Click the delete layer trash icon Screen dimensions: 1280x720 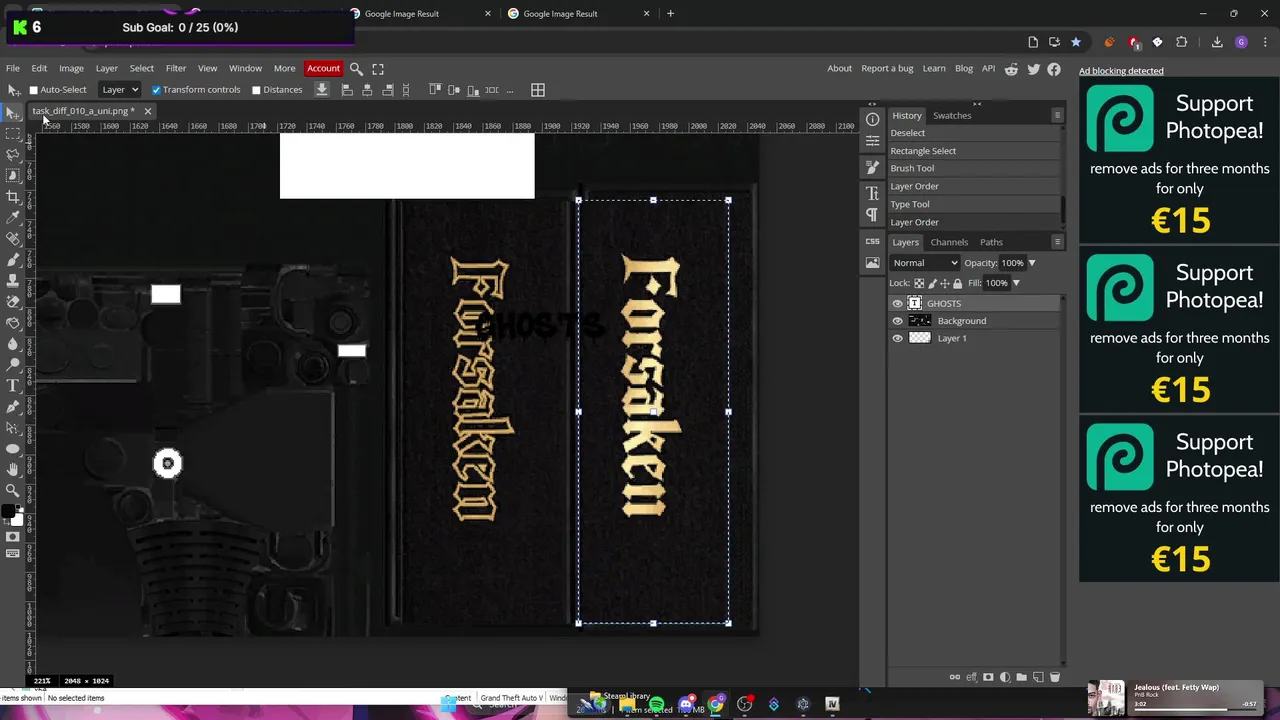click(1054, 677)
